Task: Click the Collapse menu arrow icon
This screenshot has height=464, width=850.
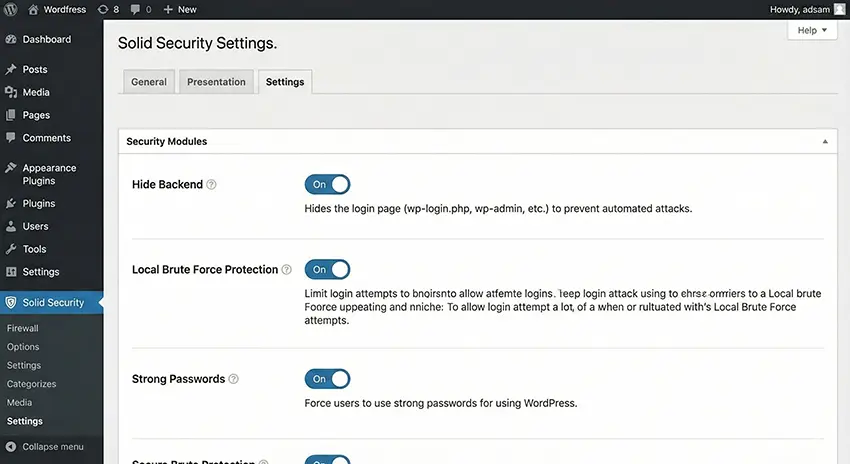Action: [11, 447]
